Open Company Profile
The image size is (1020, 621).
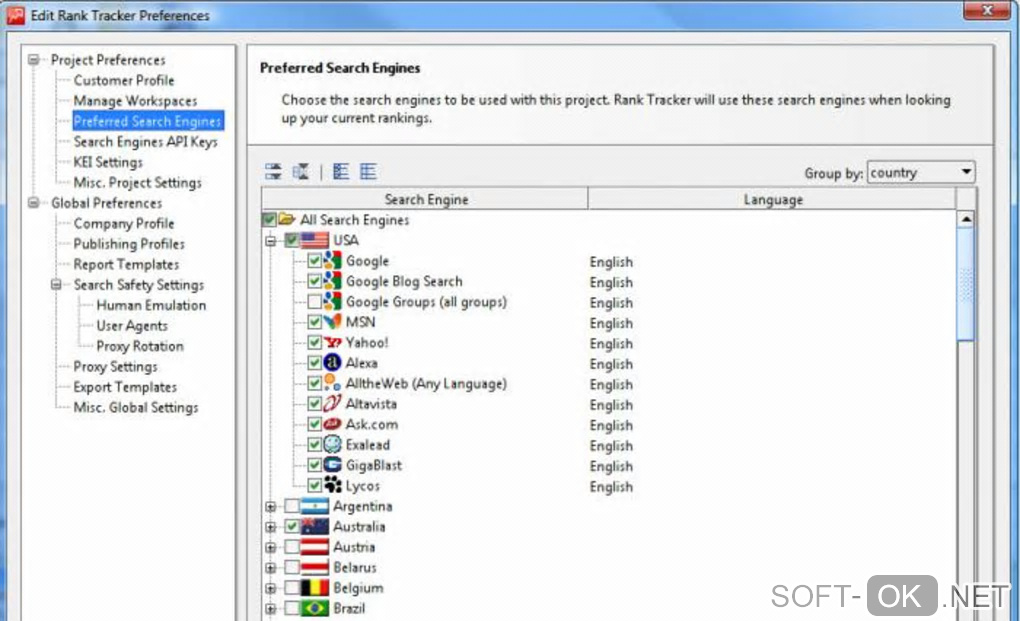tap(124, 224)
